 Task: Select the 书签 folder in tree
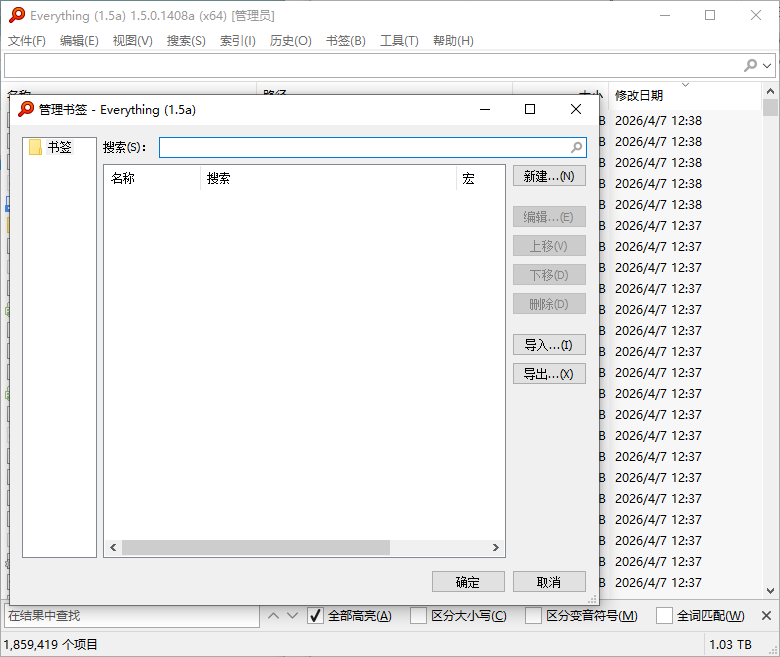[59, 147]
